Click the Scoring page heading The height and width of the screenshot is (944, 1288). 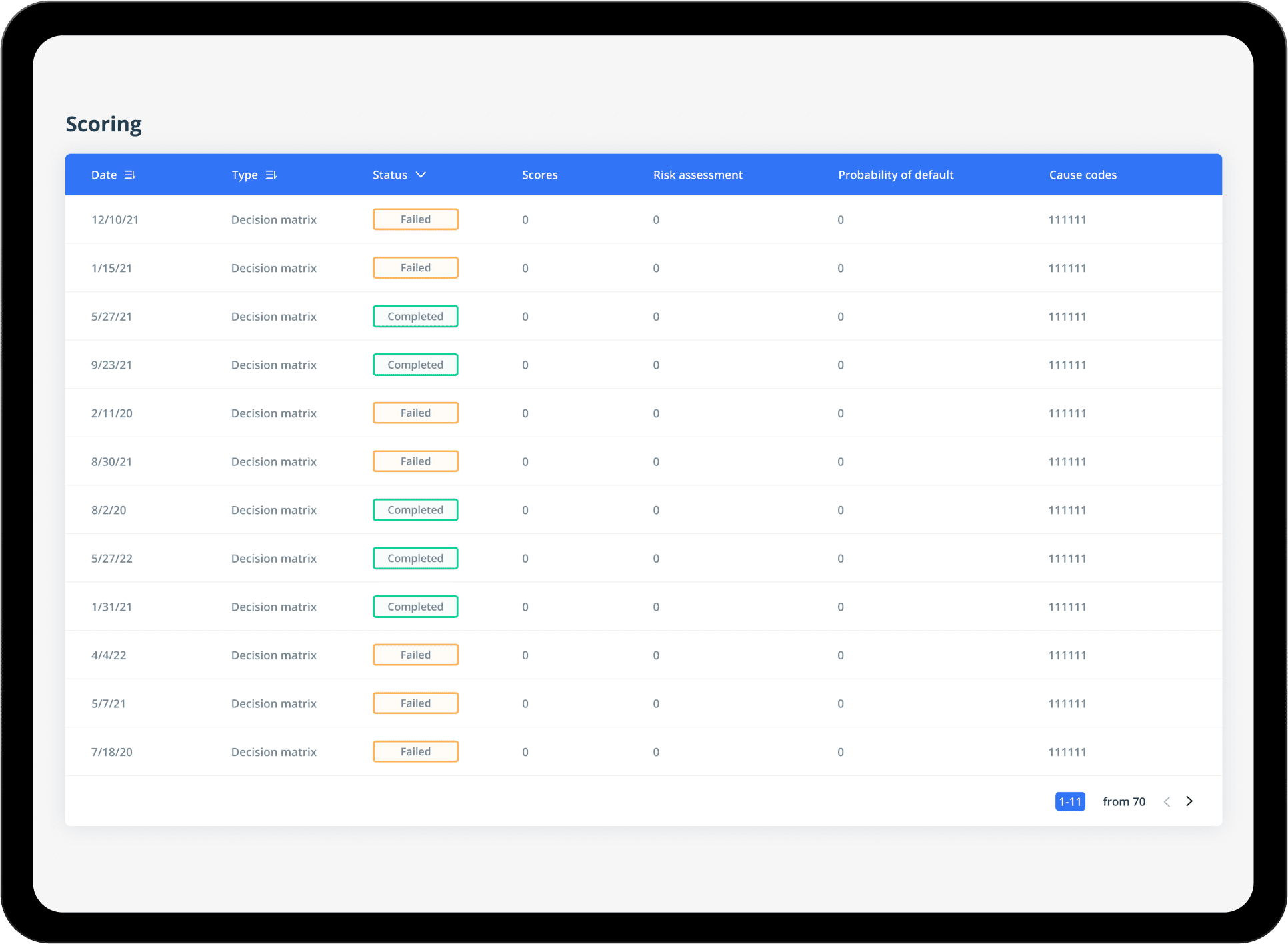point(104,125)
